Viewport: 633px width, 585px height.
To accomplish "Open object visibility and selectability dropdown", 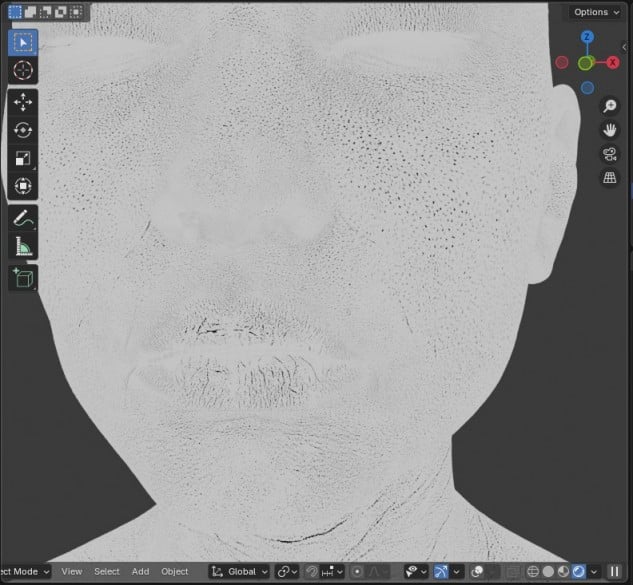I will point(415,571).
